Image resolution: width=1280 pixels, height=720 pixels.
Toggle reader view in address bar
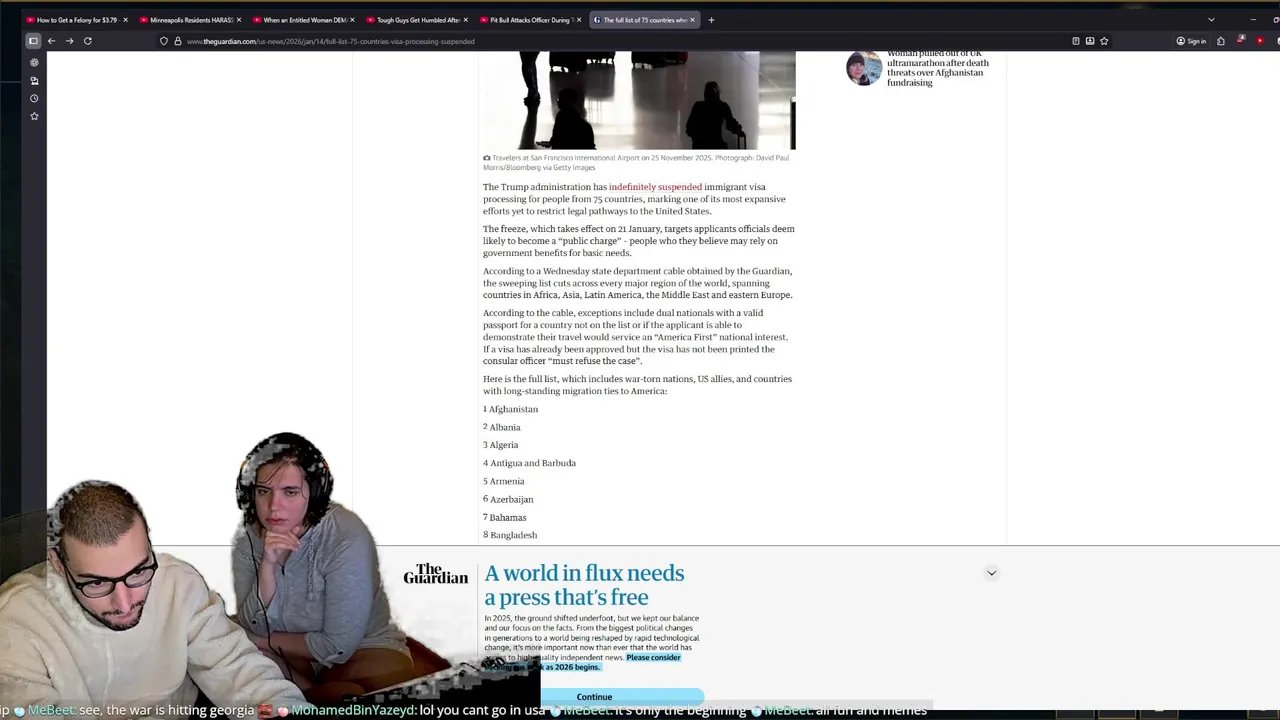tap(1076, 41)
